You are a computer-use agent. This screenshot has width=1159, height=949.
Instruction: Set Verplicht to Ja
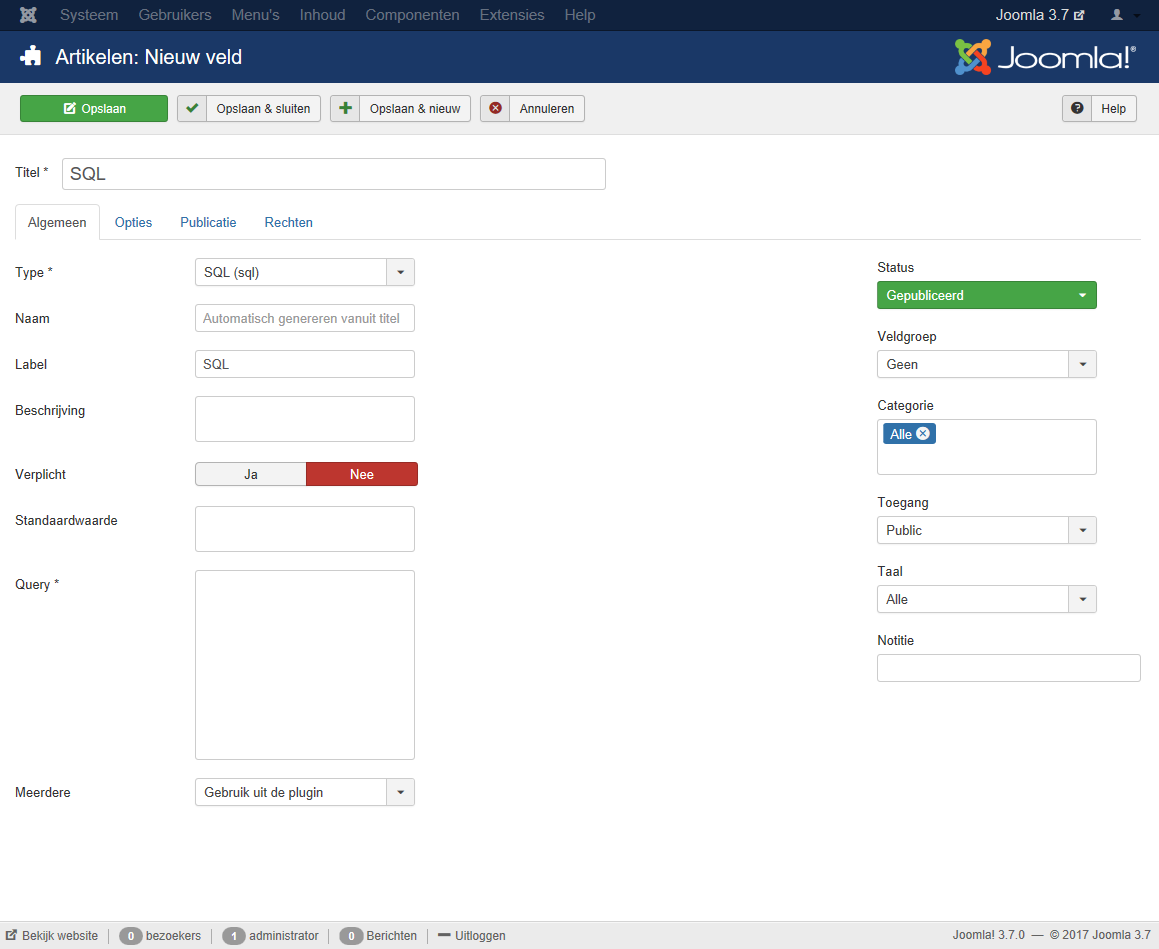tap(251, 474)
